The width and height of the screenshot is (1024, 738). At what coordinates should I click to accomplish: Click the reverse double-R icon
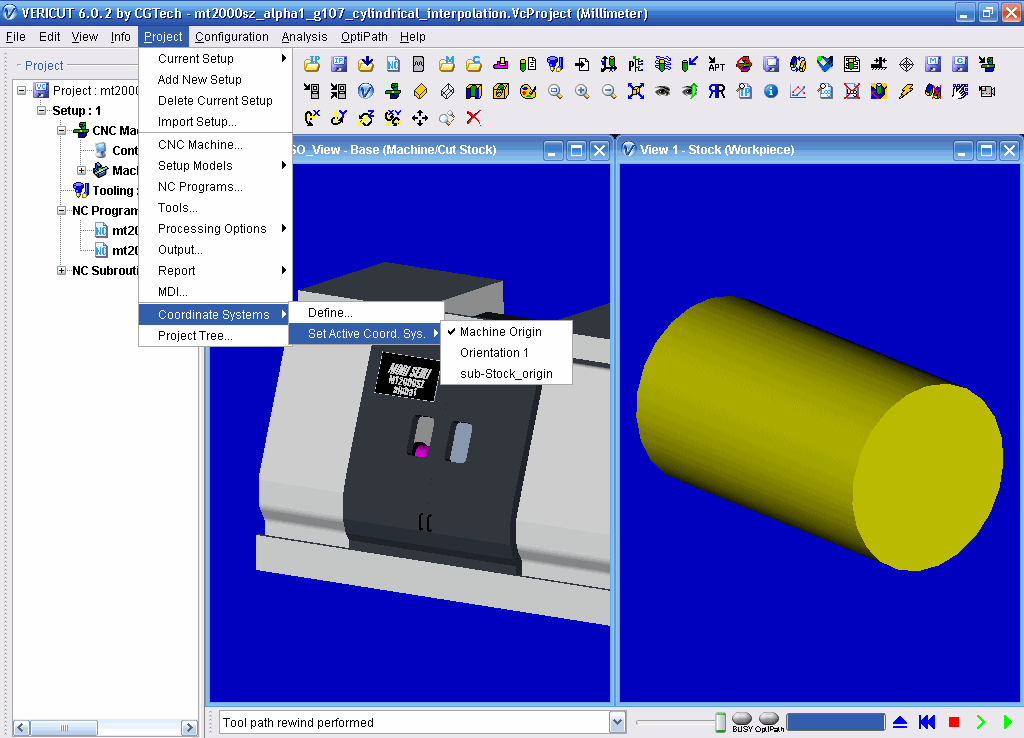716,91
